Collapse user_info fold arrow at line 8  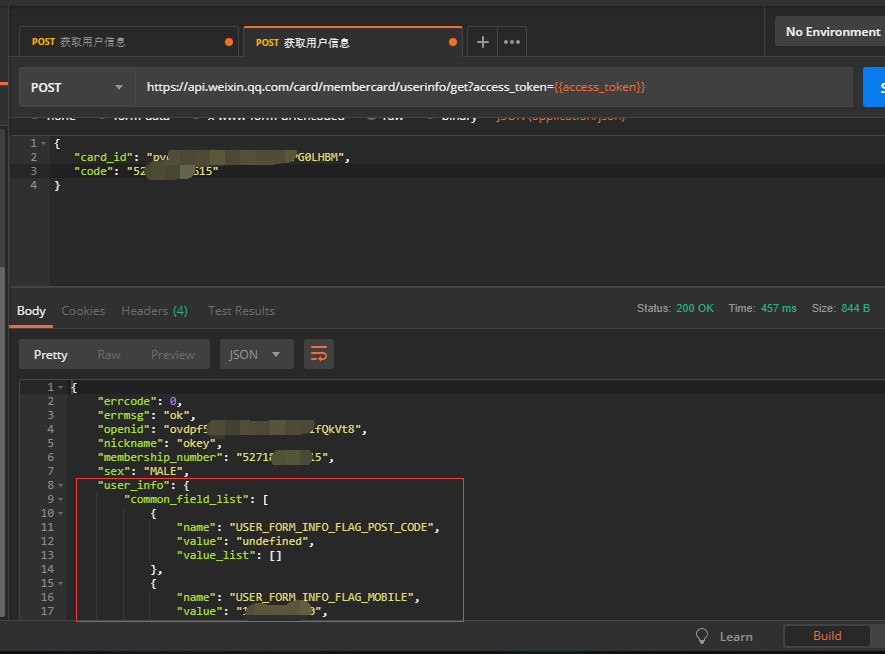60,485
